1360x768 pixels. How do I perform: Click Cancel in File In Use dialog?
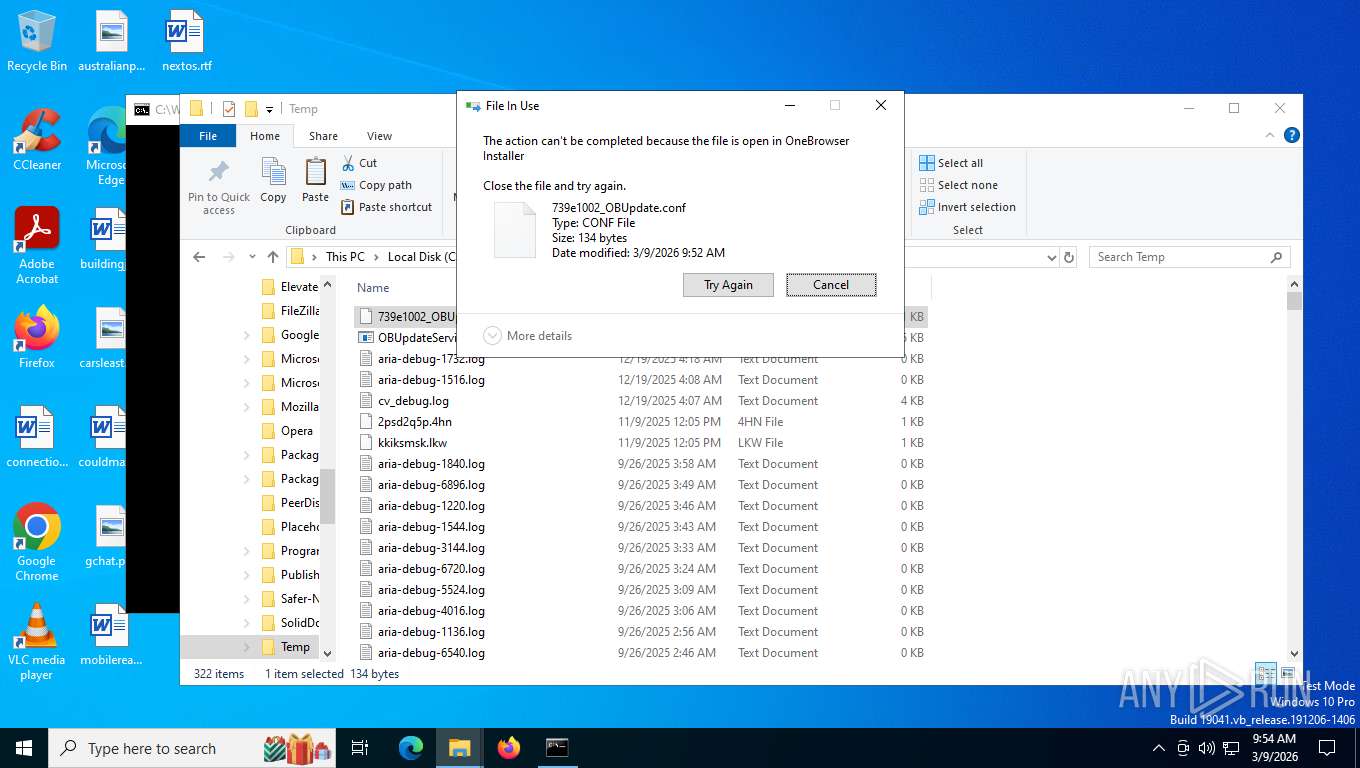[x=831, y=285]
